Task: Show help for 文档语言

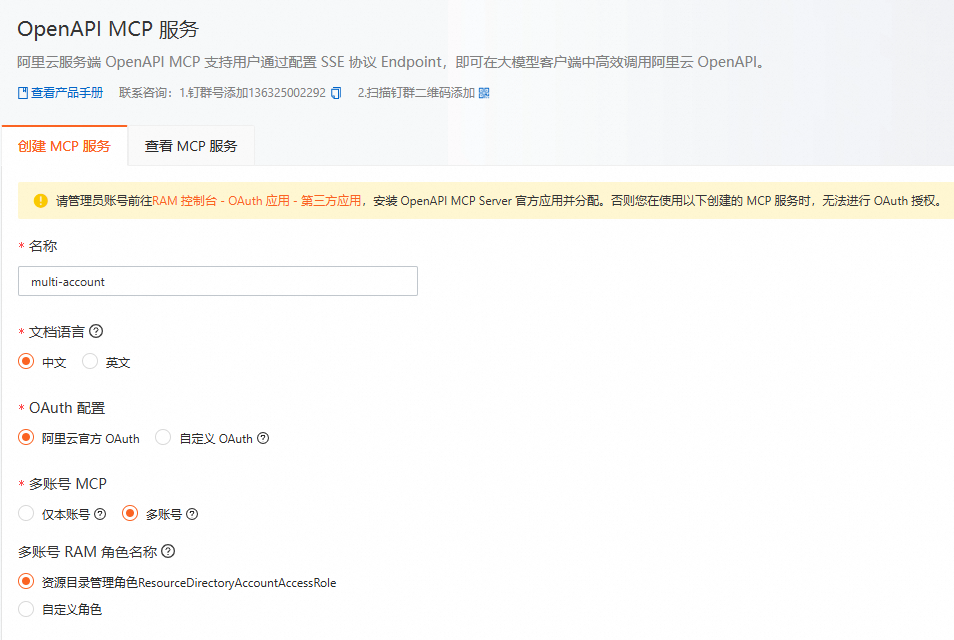Action: click(96, 332)
